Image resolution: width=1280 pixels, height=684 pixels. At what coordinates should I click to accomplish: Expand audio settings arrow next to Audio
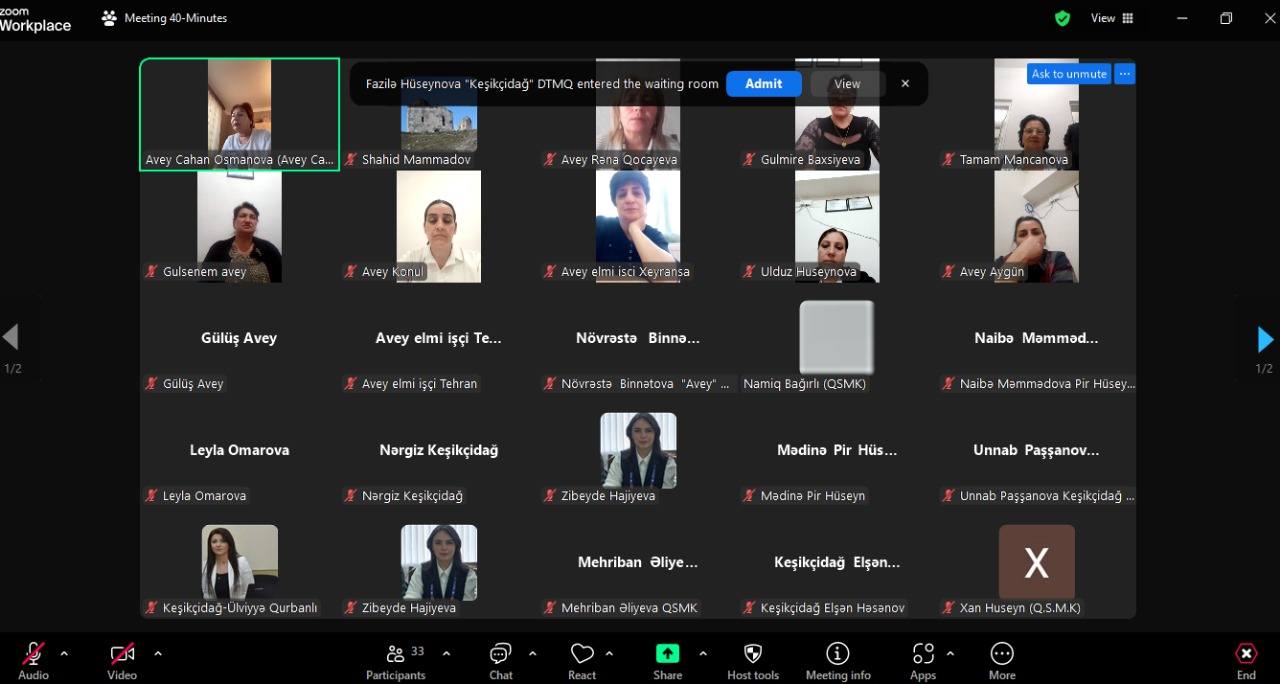[x=65, y=654]
